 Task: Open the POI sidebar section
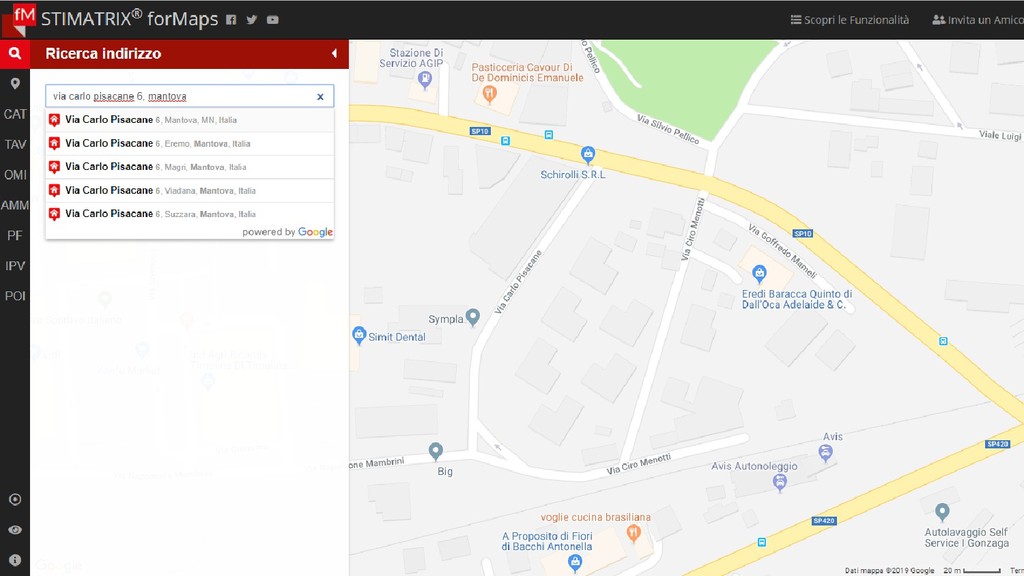tap(15, 296)
